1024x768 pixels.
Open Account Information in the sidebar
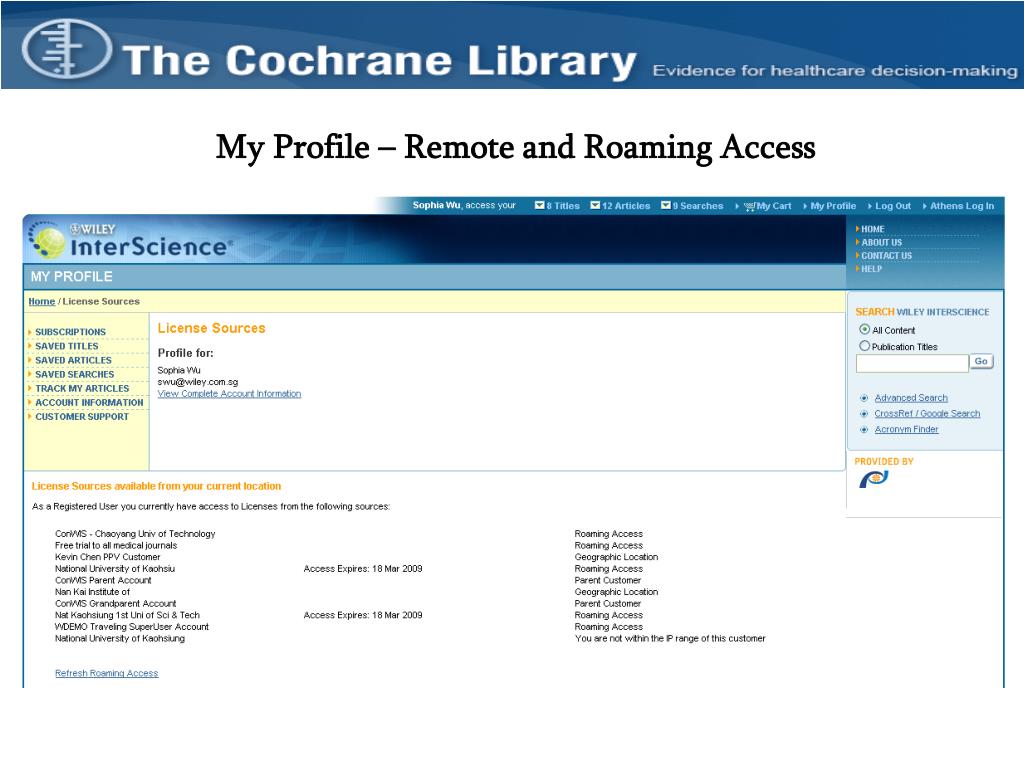point(89,402)
